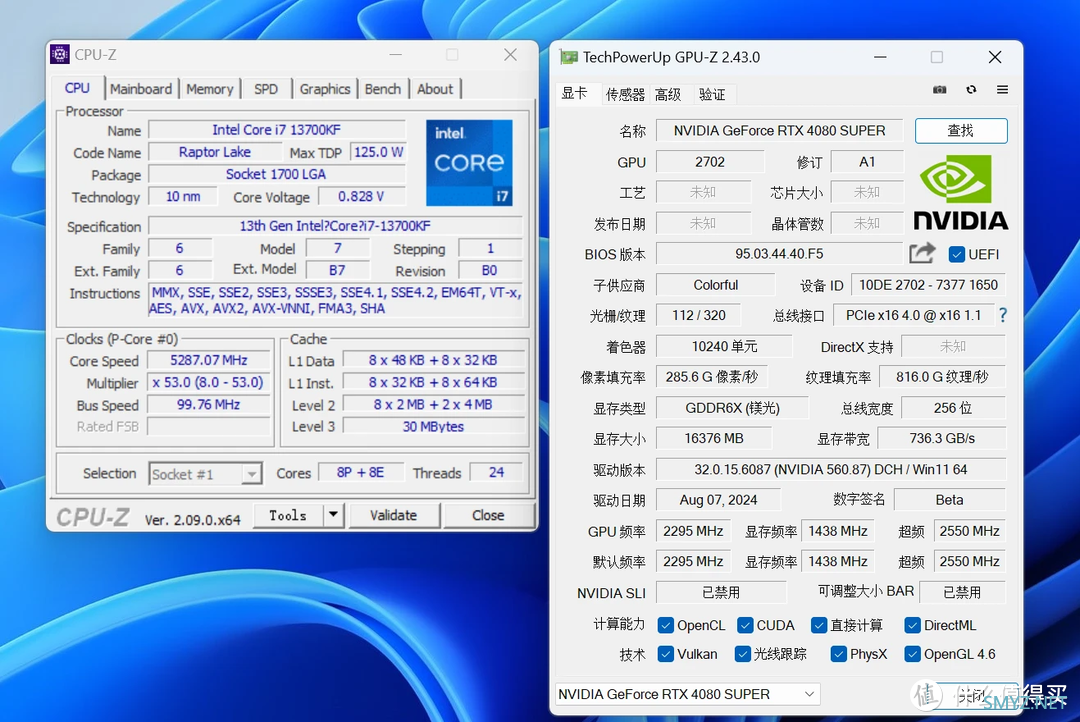Switch to the 验证 tab in GPU-Z
Screen dimensions: 1080x722
[712, 94]
